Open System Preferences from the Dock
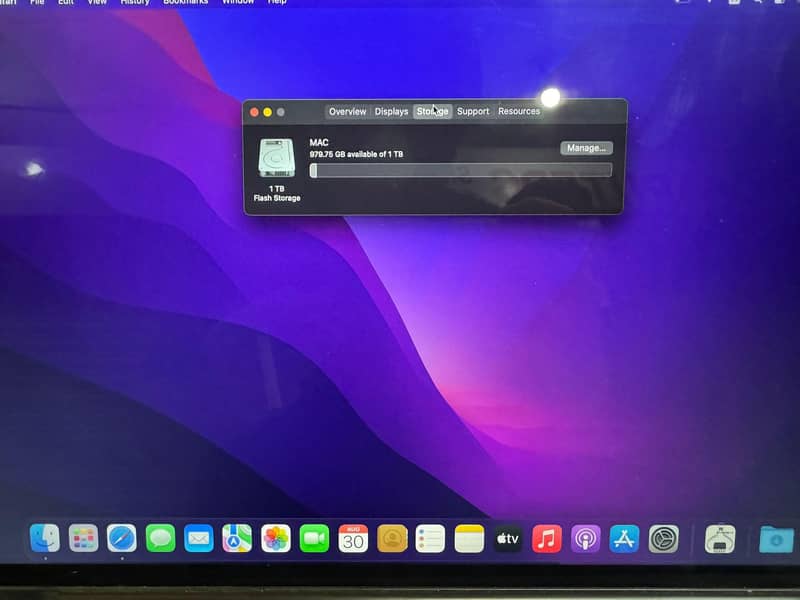 pyautogui.click(x=663, y=538)
